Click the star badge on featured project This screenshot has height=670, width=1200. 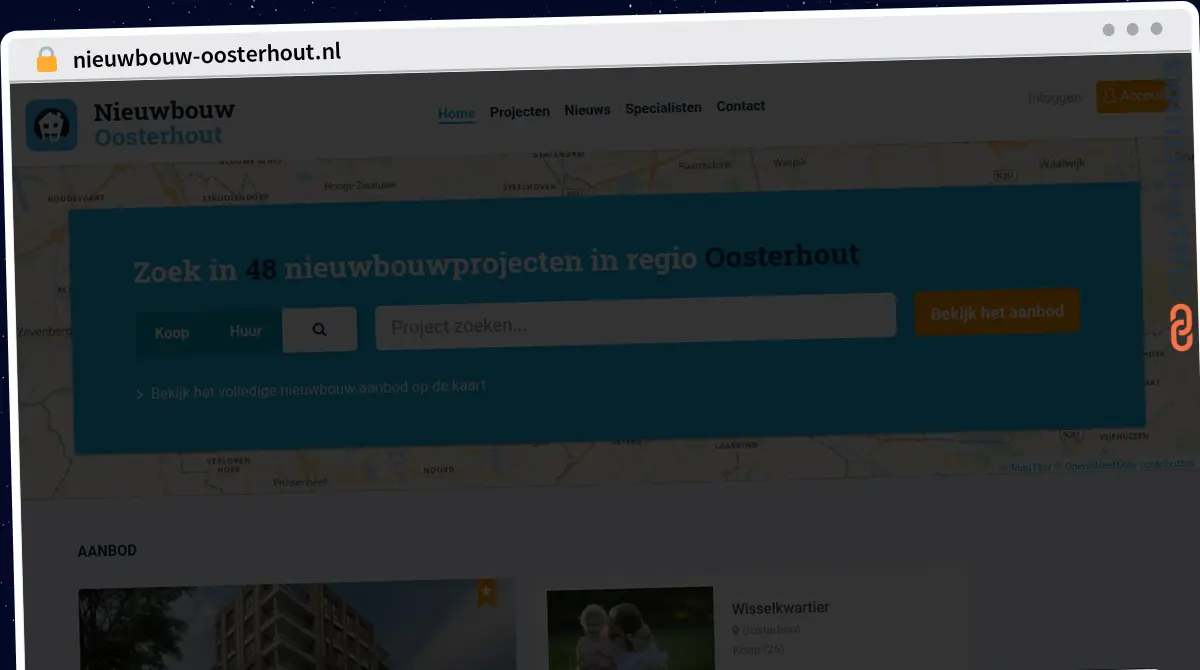tap(487, 593)
